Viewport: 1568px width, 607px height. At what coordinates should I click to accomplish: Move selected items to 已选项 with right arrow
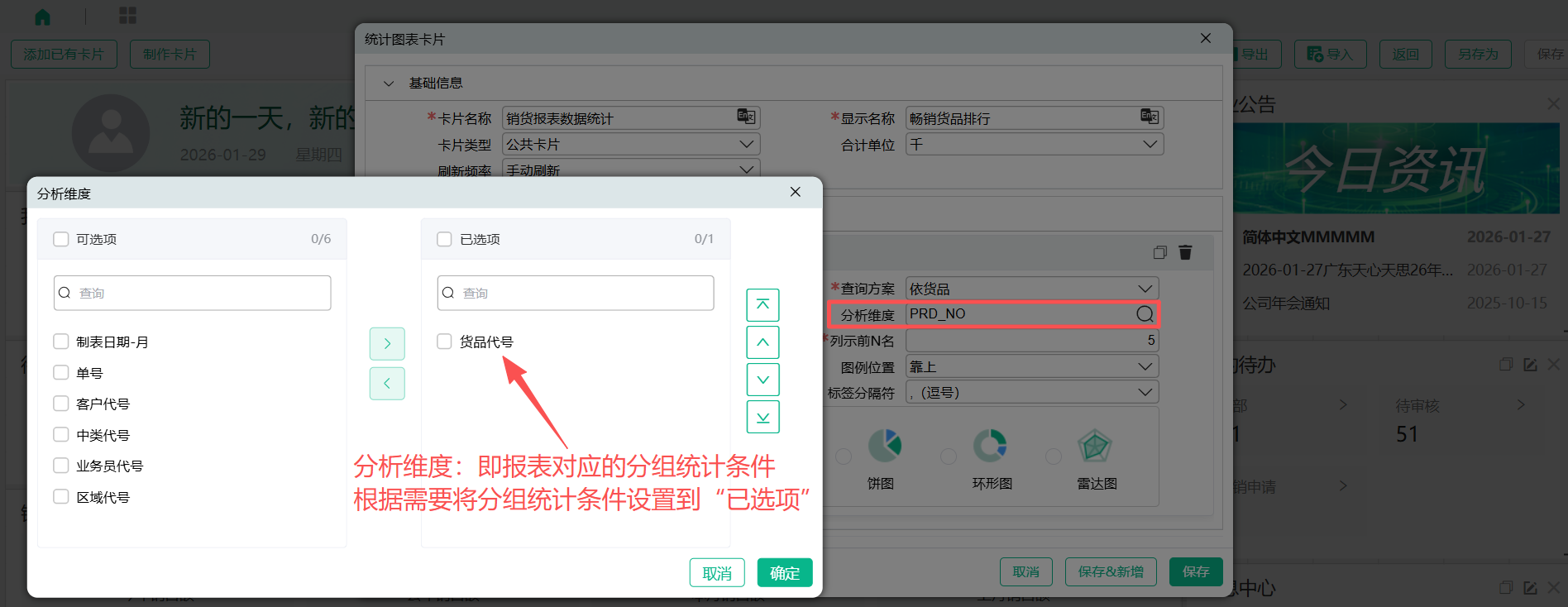(387, 344)
